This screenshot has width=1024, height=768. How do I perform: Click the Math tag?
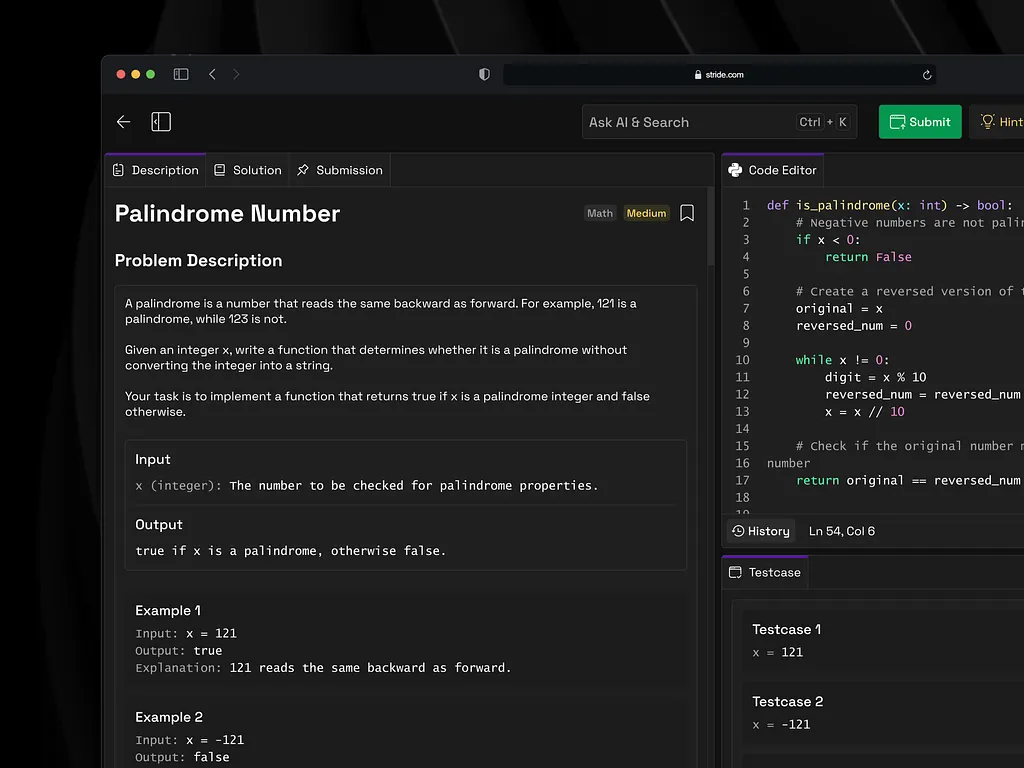[600, 214]
